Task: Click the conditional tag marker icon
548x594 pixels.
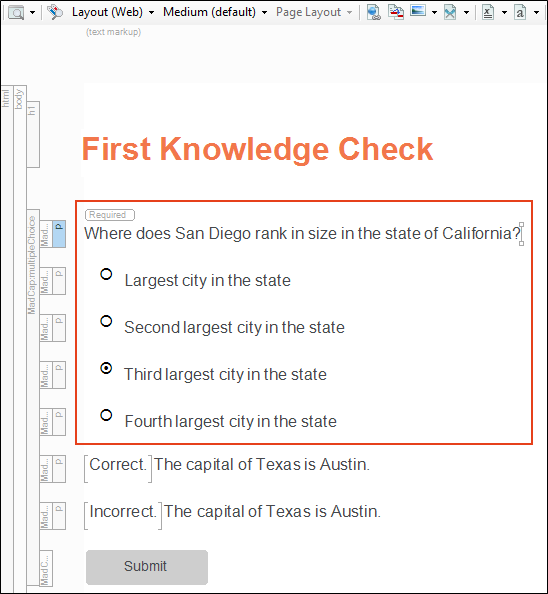Action: pos(55,12)
